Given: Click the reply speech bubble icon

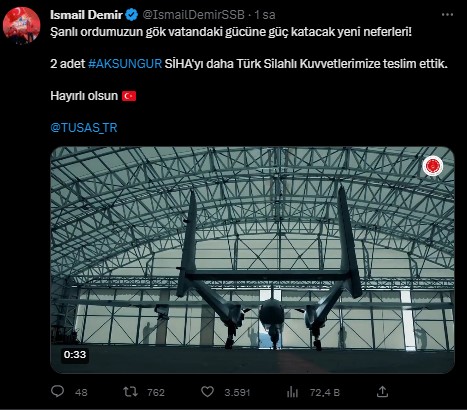Looking at the screenshot, I should point(57,391).
